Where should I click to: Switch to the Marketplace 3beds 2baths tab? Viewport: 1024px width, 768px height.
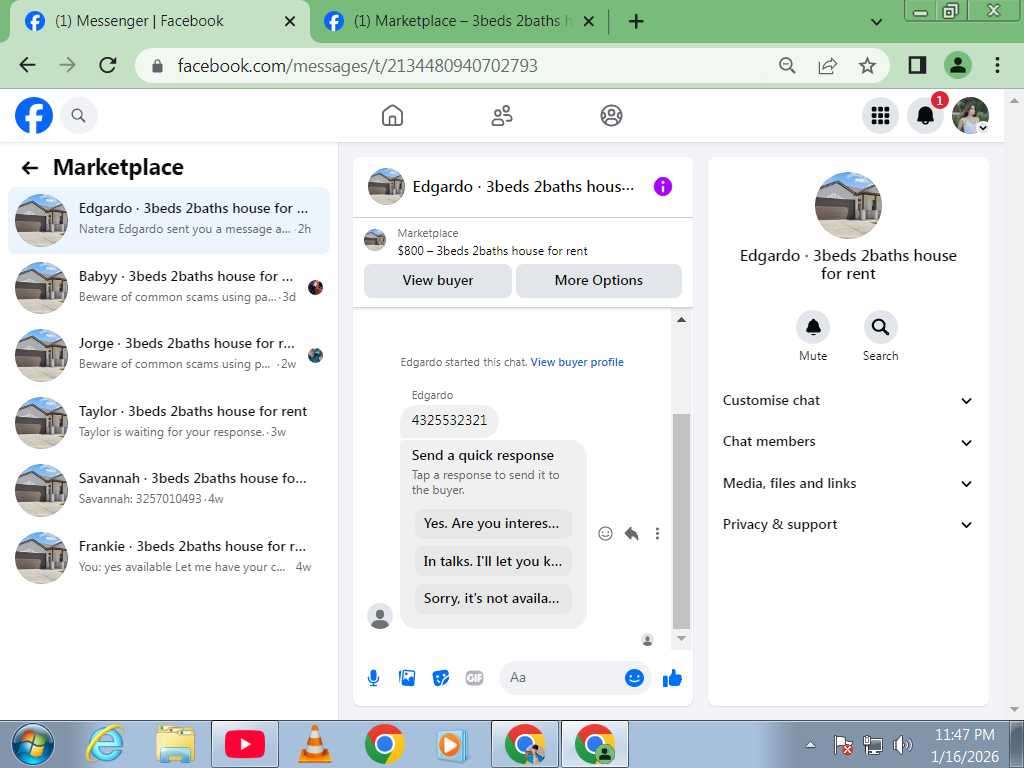[x=457, y=22]
